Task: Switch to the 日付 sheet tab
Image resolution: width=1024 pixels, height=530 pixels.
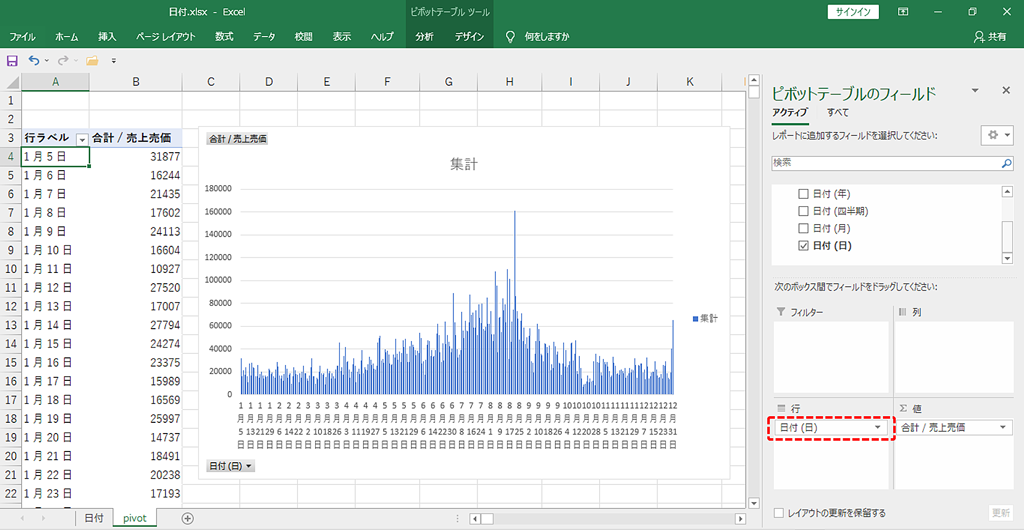Action: 94,518
